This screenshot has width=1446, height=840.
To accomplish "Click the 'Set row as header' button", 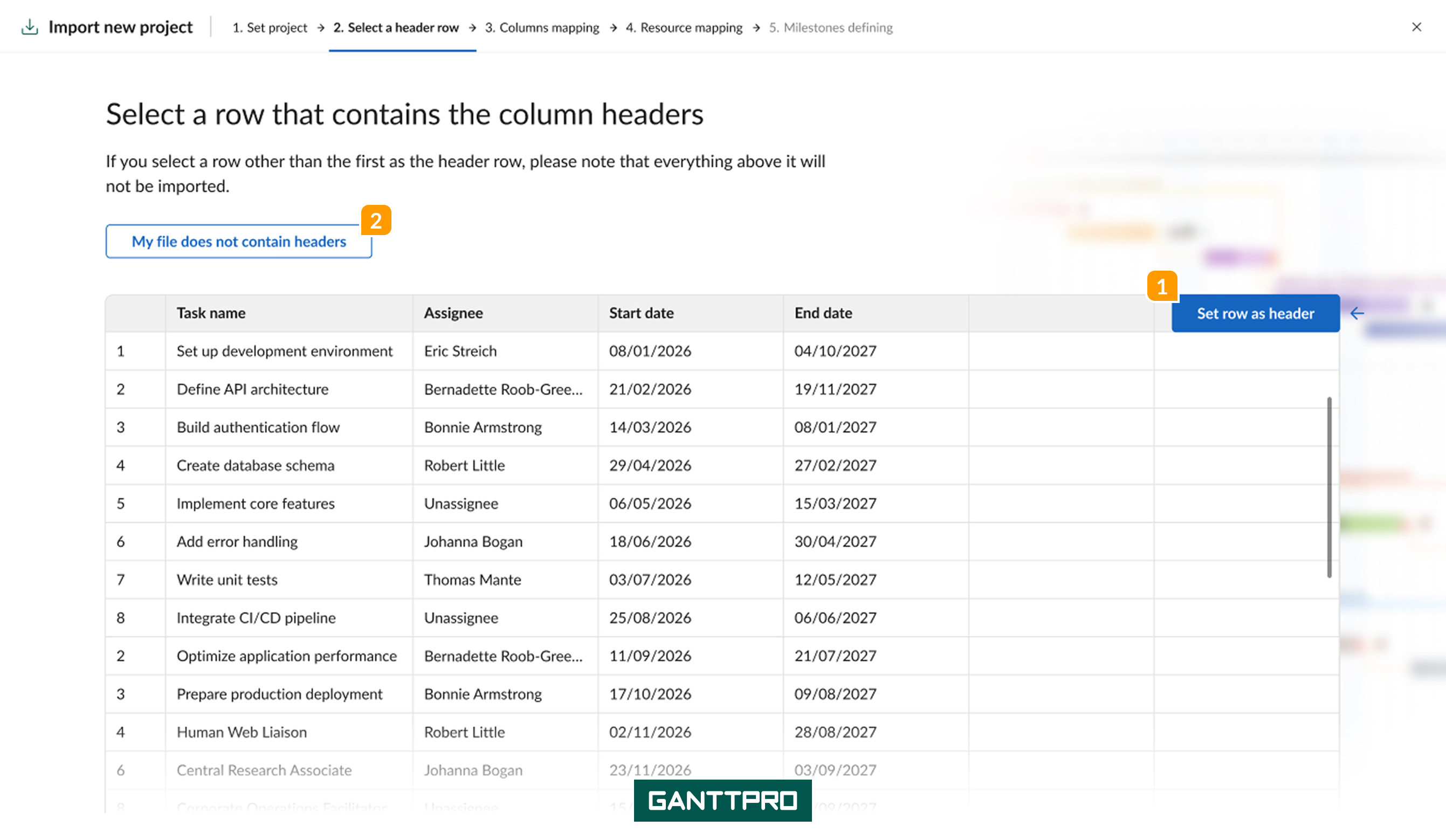I will point(1256,313).
